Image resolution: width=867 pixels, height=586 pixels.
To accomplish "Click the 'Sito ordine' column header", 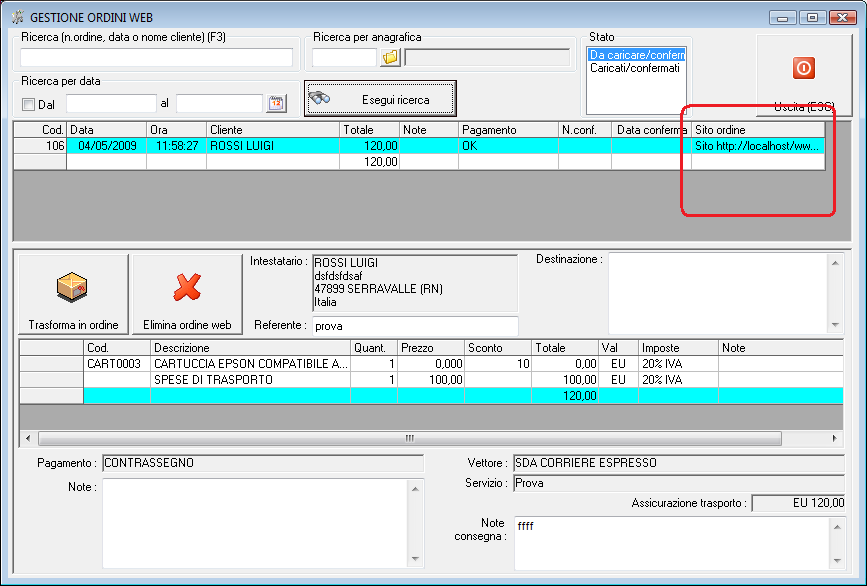I will pos(758,130).
